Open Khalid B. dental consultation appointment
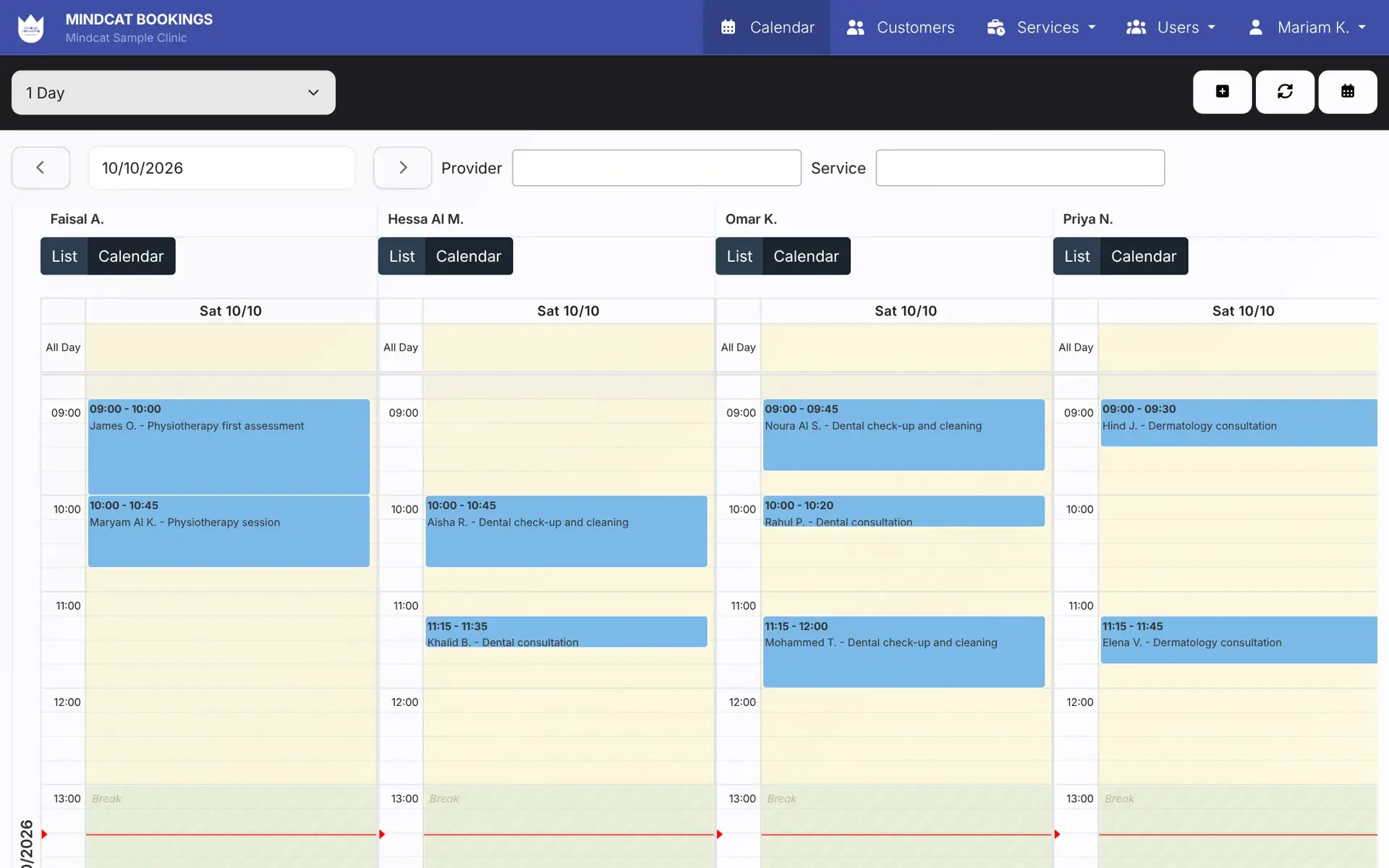This screenshot has height=868, width=1389. pos(566,631)
